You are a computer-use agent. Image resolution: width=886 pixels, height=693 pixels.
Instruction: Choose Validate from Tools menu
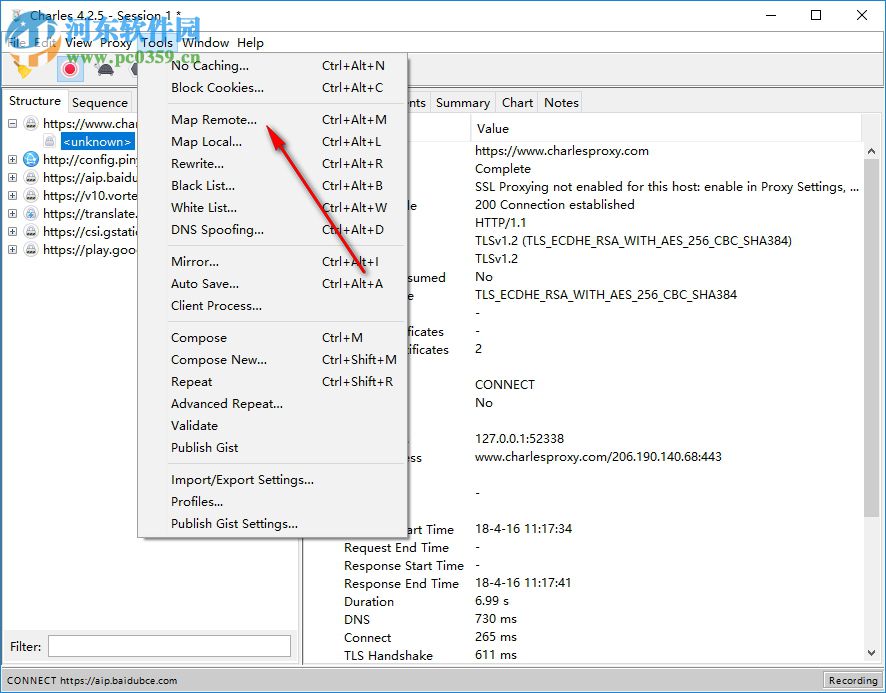272,426
